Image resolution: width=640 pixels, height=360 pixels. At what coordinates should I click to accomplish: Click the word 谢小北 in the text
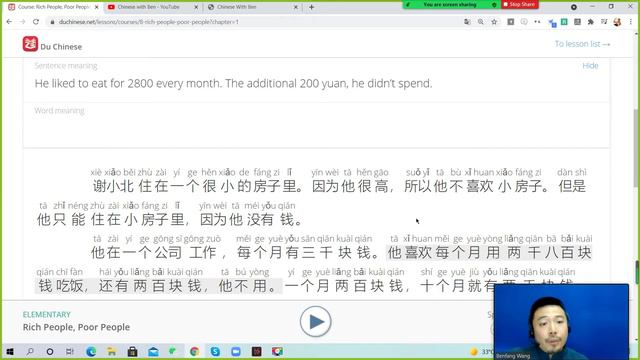113,187
